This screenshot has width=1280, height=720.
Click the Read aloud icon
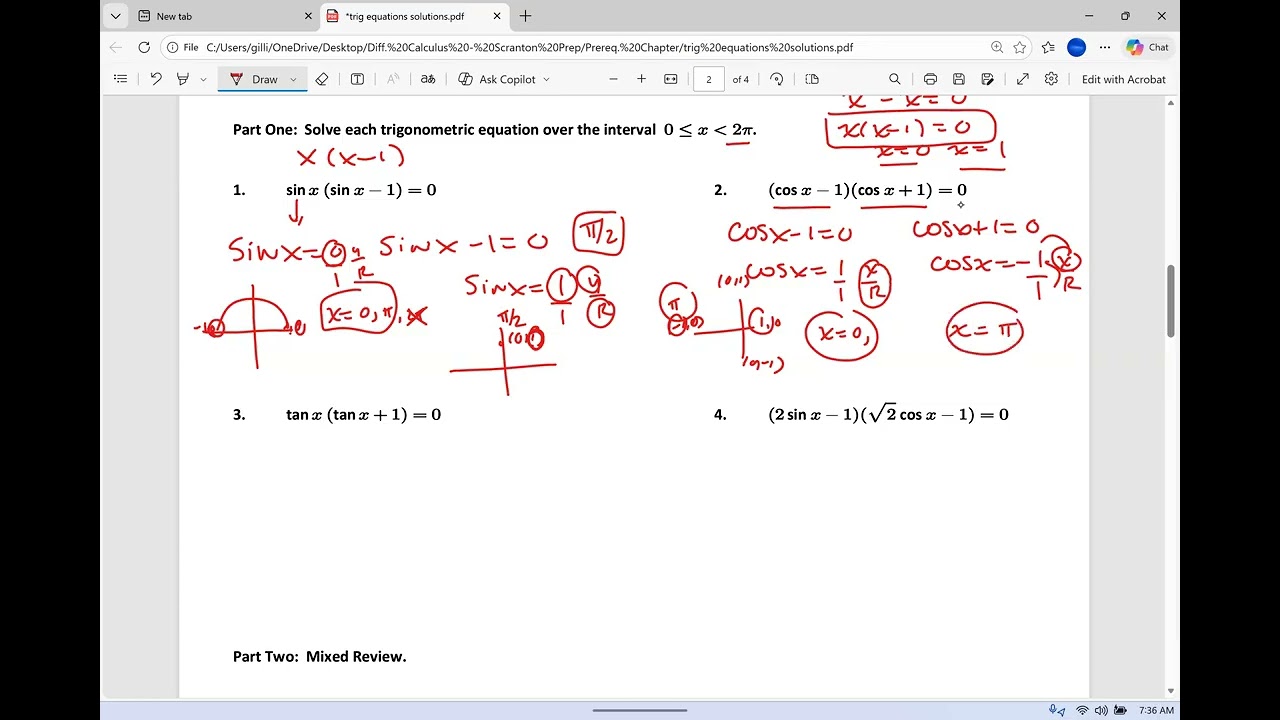click(x=393, y=79)
